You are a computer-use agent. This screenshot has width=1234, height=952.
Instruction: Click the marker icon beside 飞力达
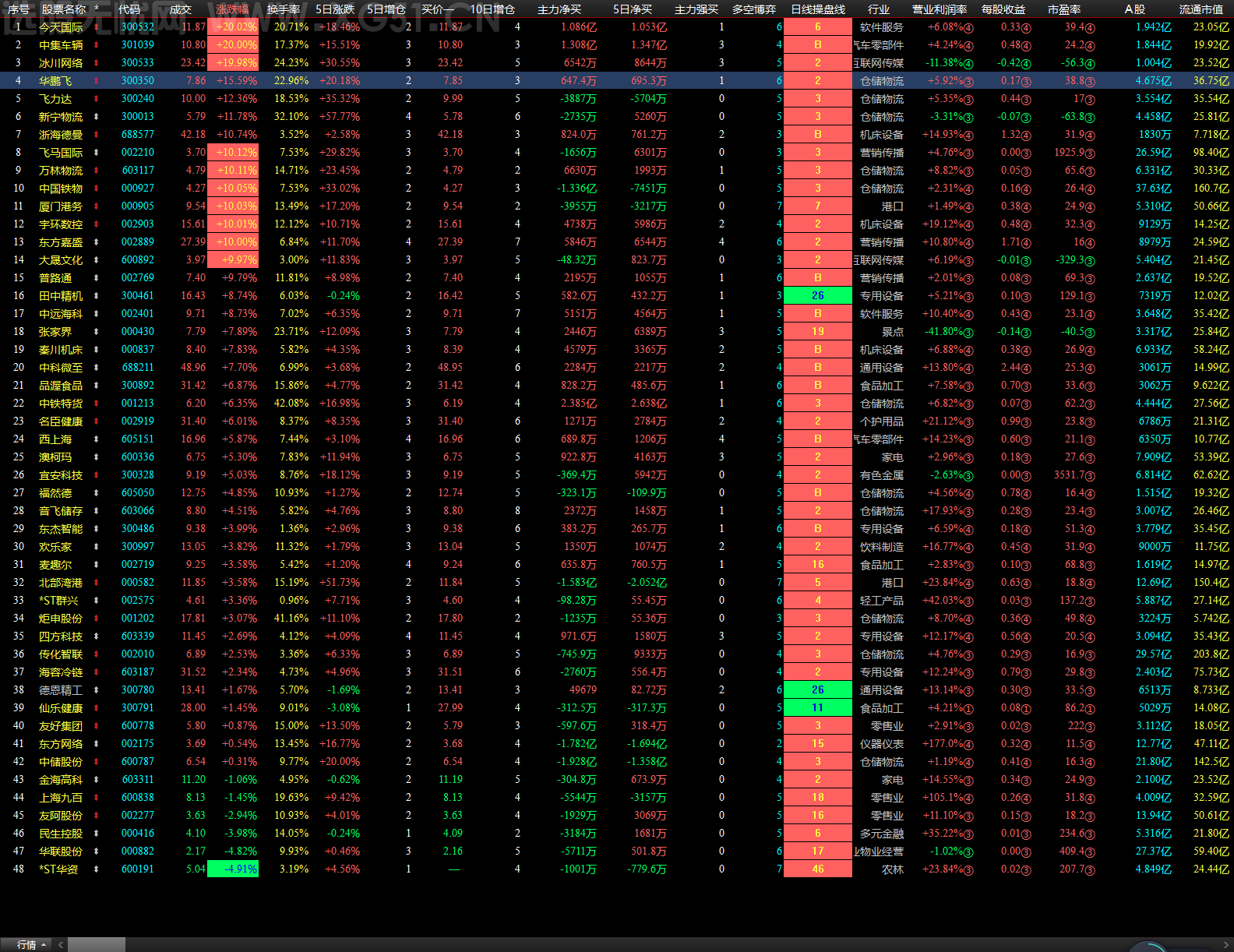pyautogui.click(x=97, y=99)
